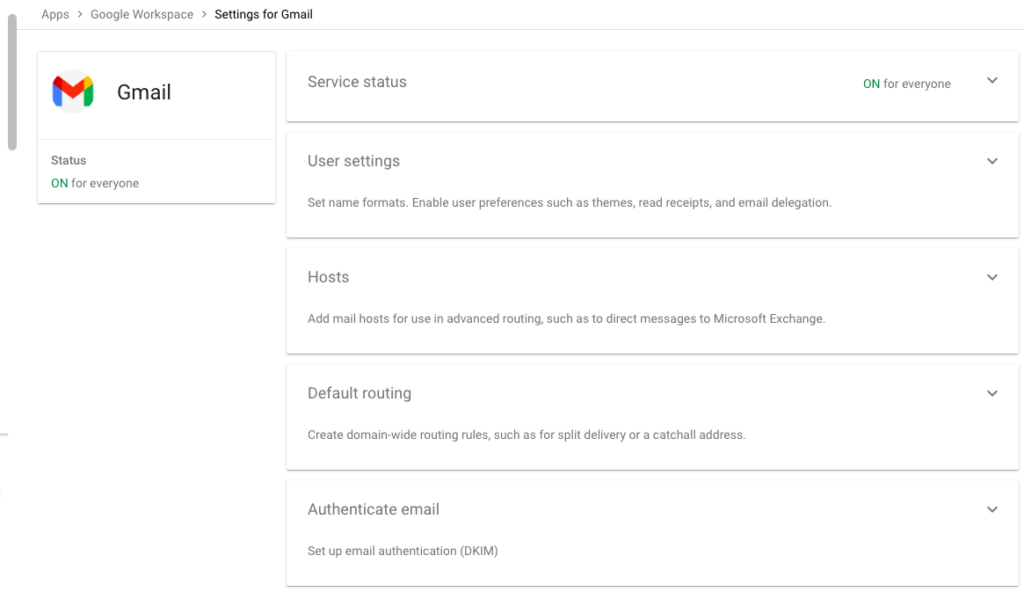The height and width of the screenshot is (592, 1024).
Task: Open the Default routing heading
Action: [x=359, y=393]
